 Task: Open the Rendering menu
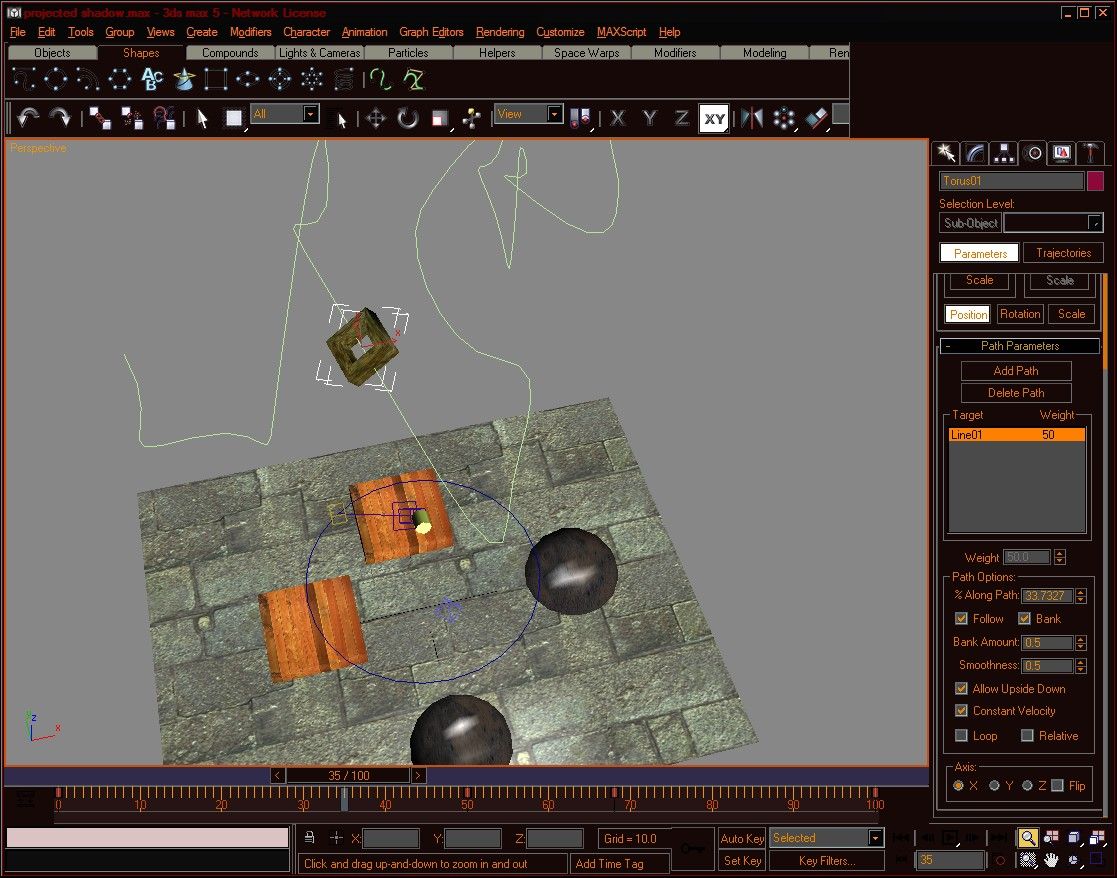499,32
